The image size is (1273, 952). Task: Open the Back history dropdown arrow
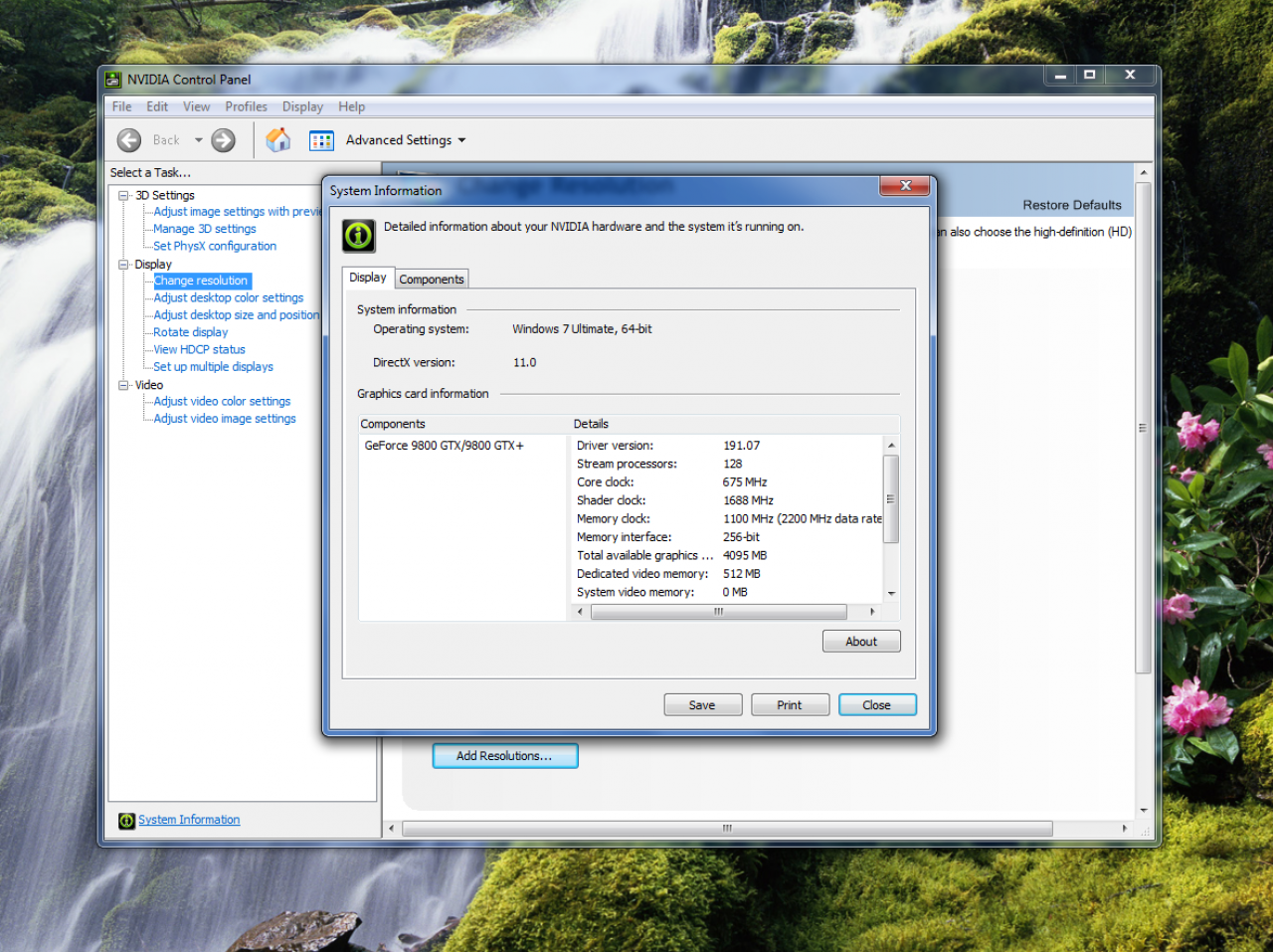pos(198,140)
